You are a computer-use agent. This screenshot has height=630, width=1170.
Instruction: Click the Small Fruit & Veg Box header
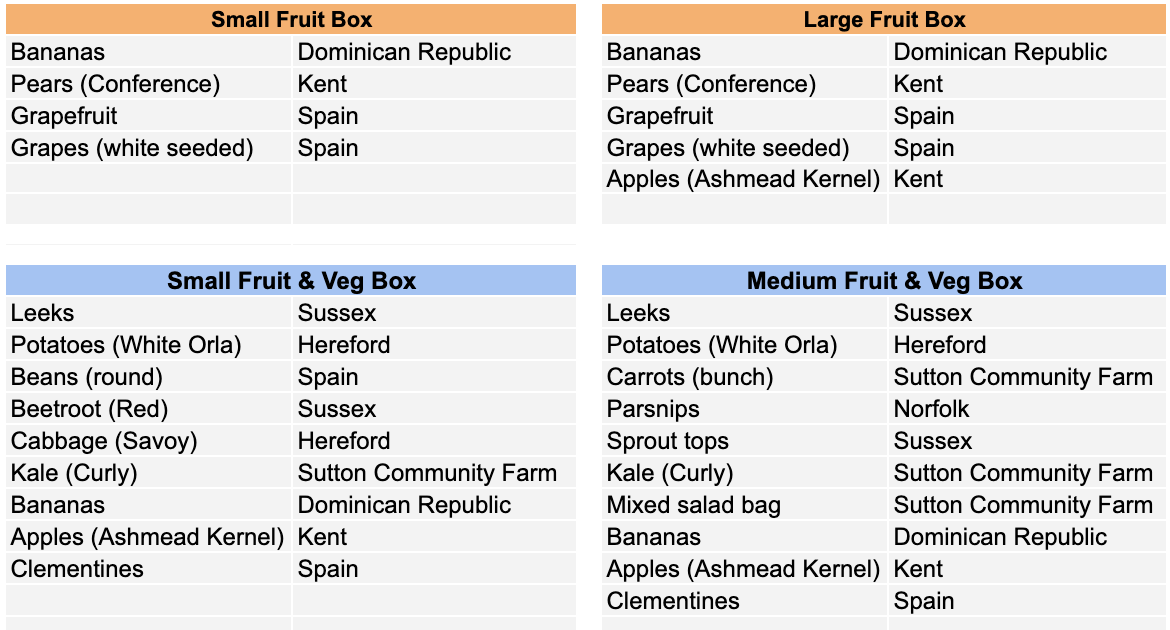291,281
